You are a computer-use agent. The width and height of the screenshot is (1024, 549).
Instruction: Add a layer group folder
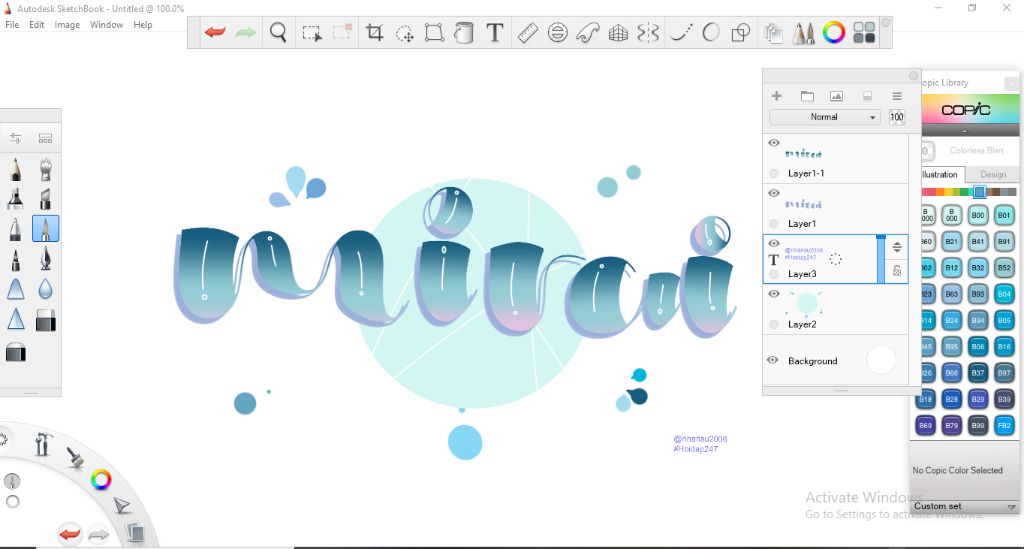coord(807,96)
